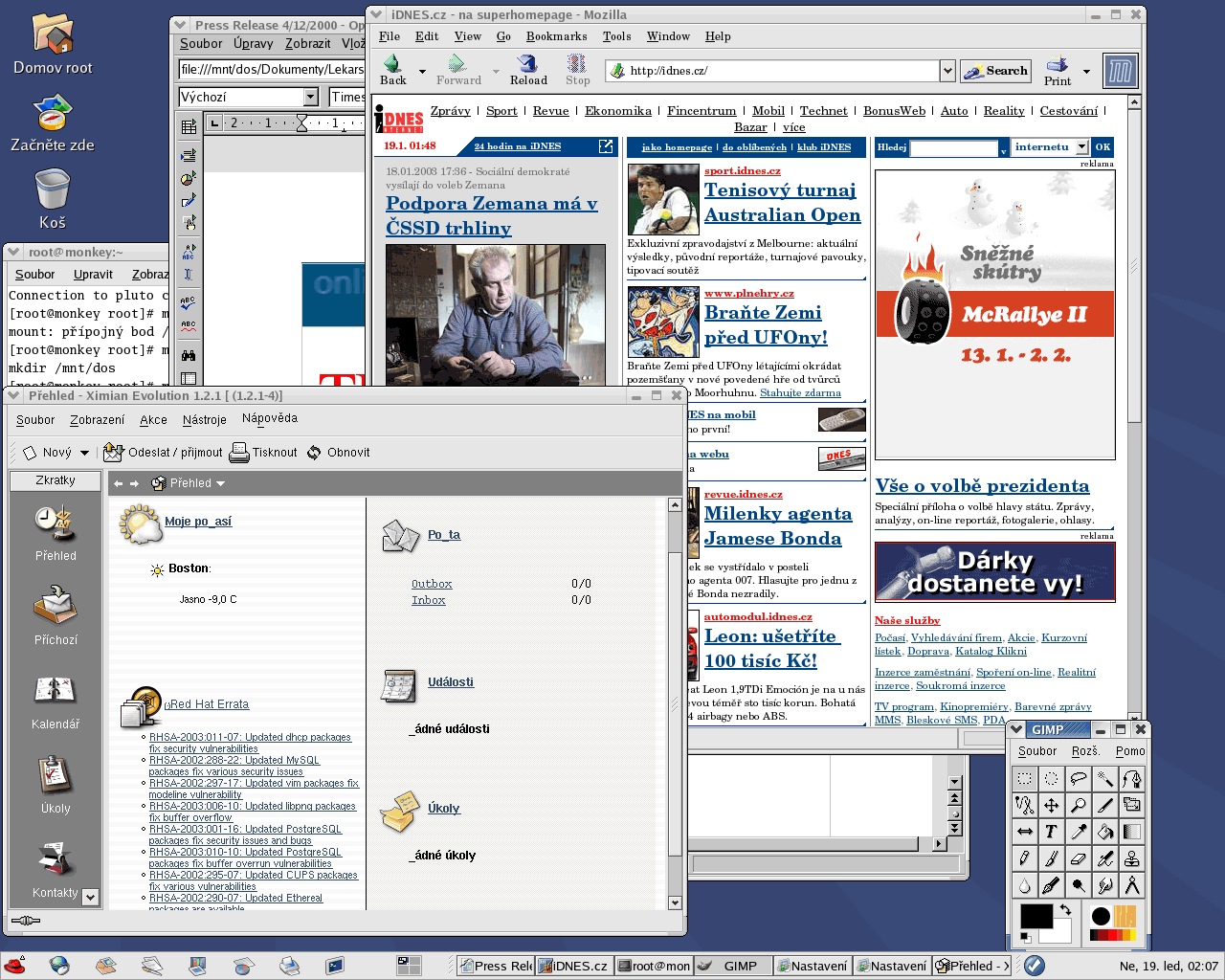Open the Tools menu in Mozilla
The image size is (1225, 980).
pos(616,36)
